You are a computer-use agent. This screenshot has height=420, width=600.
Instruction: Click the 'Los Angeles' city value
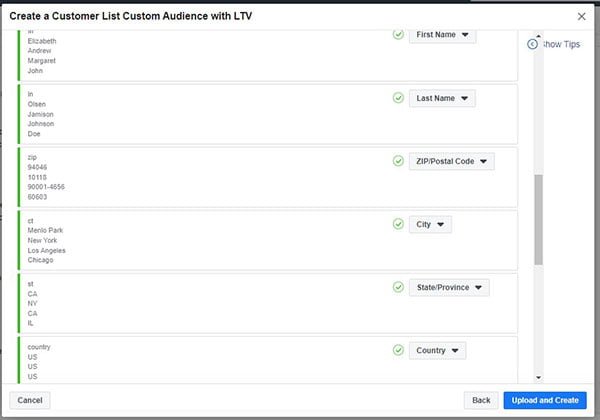point(46,250)
